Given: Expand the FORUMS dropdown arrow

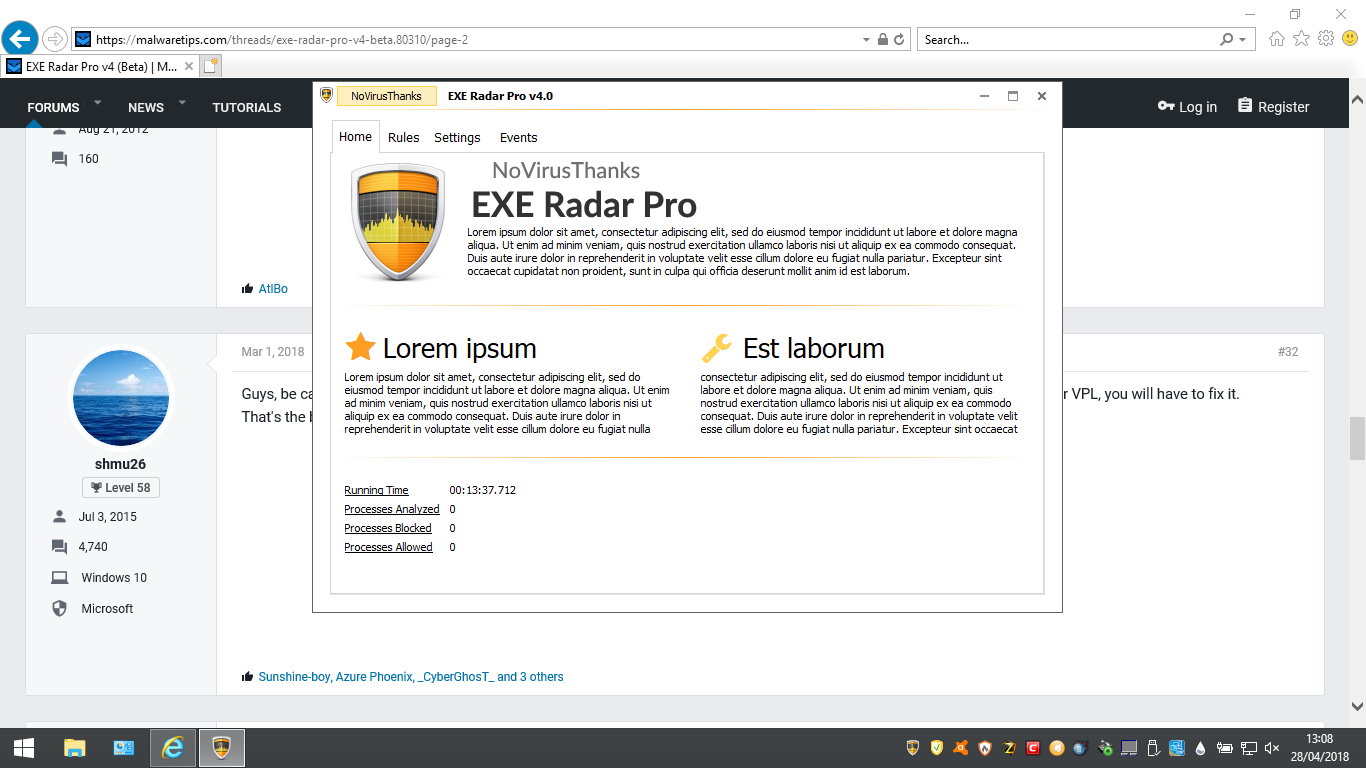Looking at the screenshot, I should coord(98,103).
